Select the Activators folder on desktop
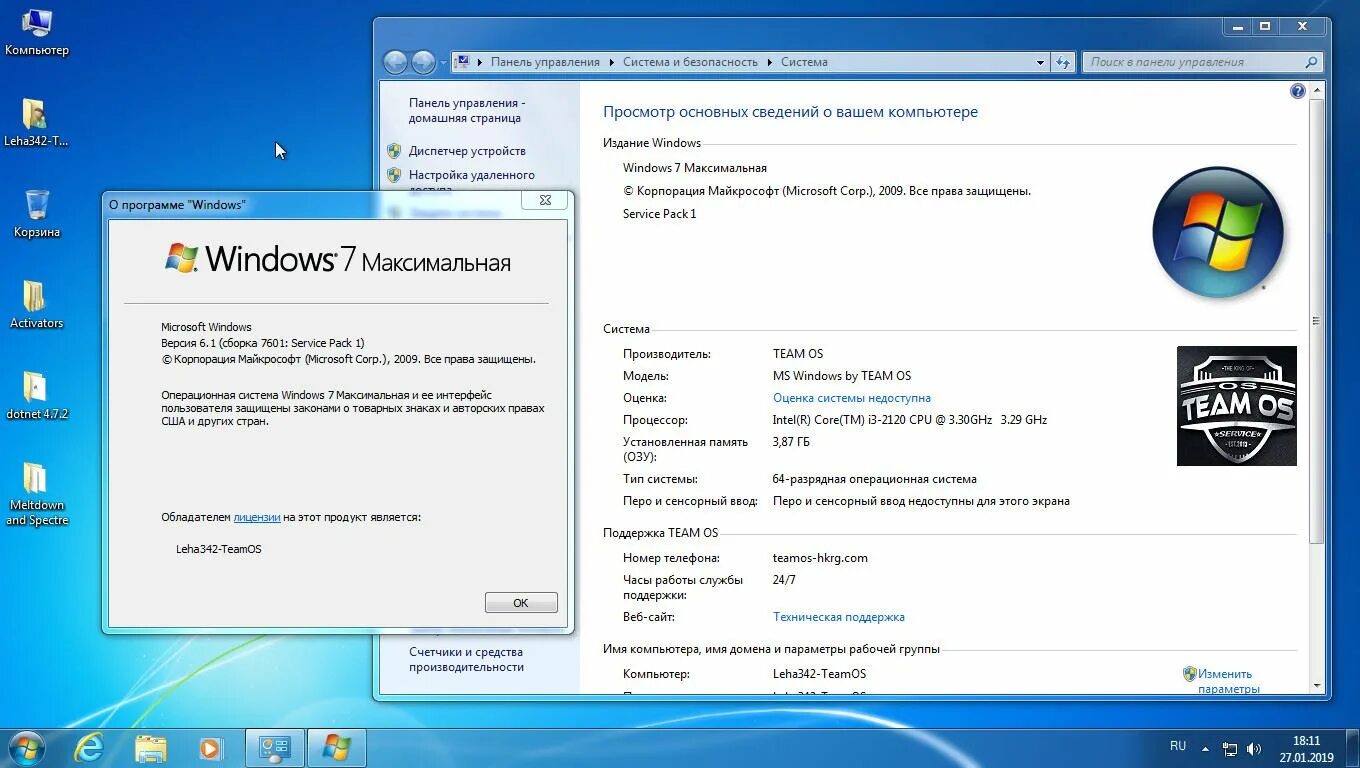1360x768 pixels. point(36,304)
